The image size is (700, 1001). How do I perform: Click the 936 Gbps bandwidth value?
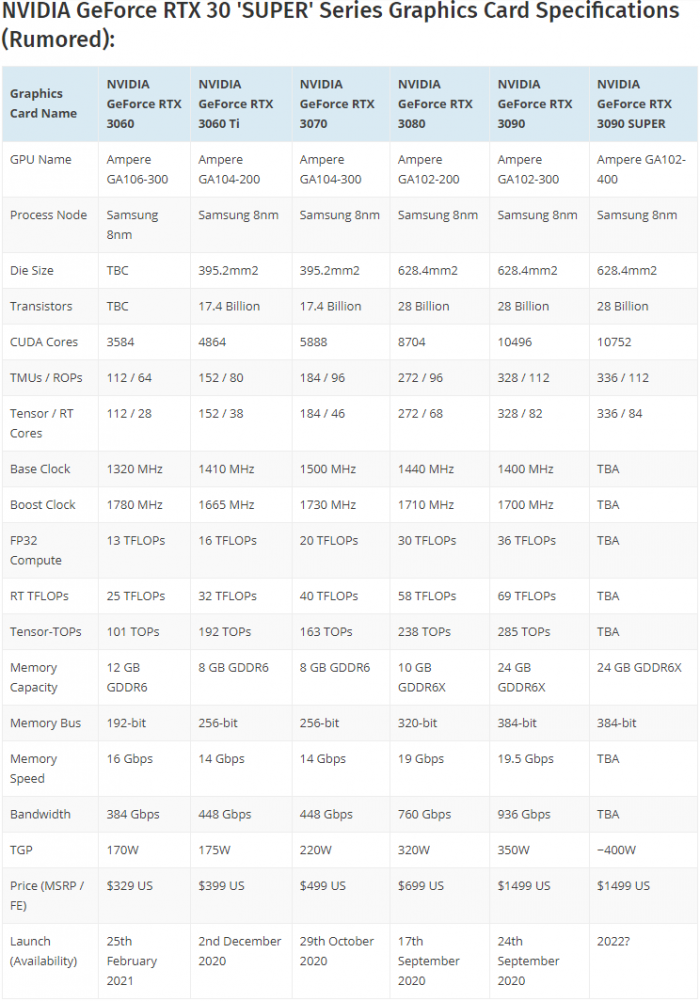coord(524,815)
